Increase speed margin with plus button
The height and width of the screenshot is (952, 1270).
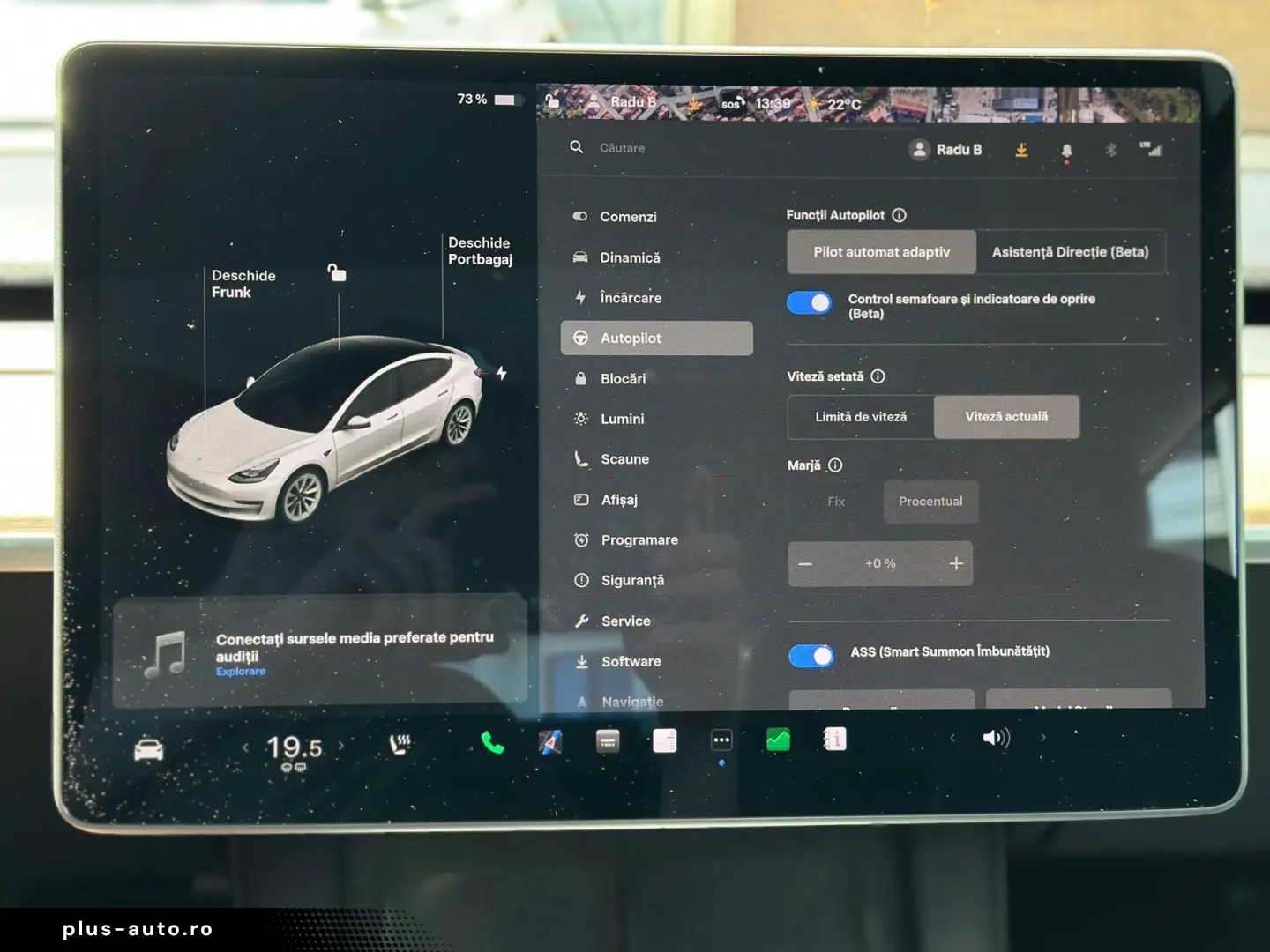pos(956,563)
